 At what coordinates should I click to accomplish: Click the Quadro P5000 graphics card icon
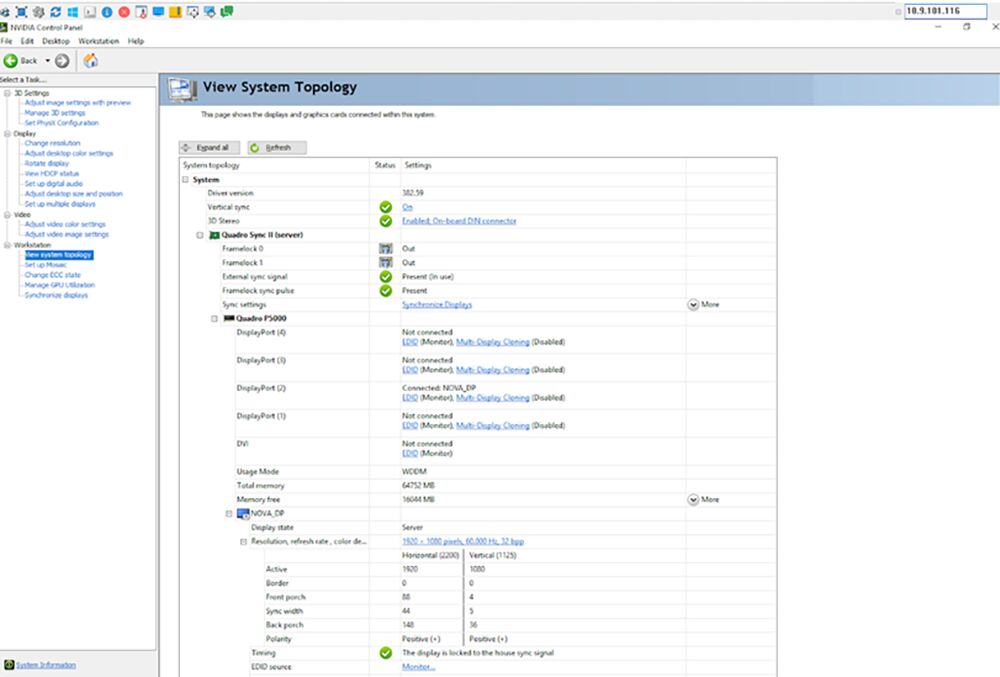(229, 318)
